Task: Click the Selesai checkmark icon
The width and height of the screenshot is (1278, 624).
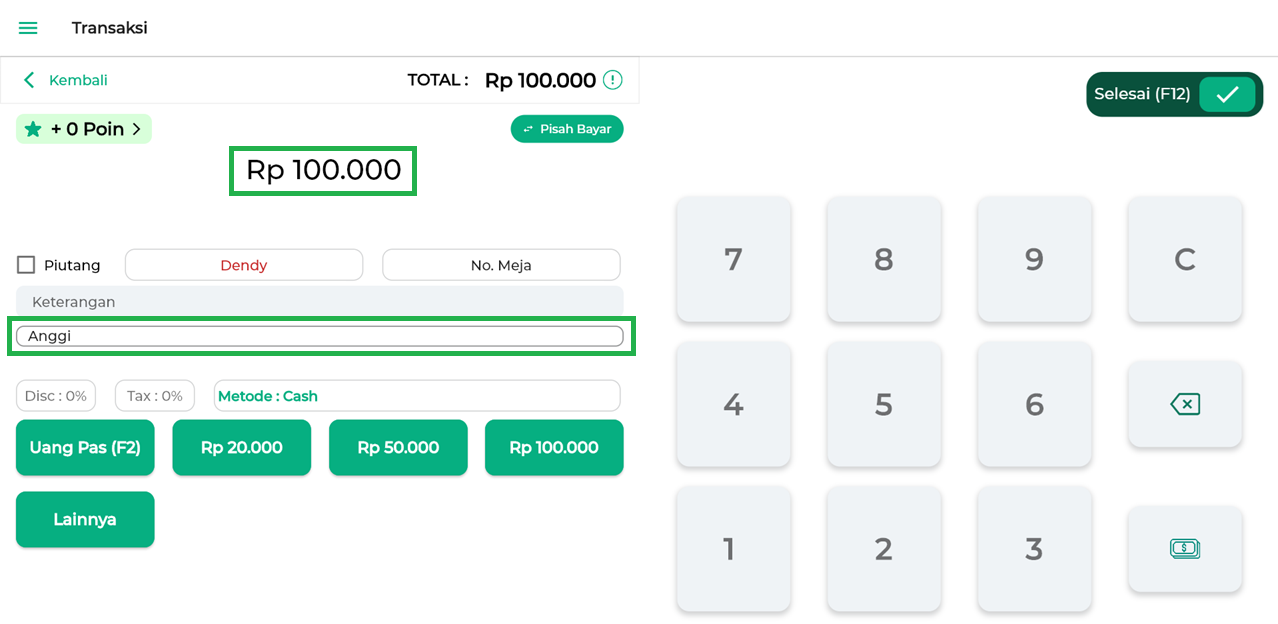Action: pyautogui.click(x=1227, y=94)
